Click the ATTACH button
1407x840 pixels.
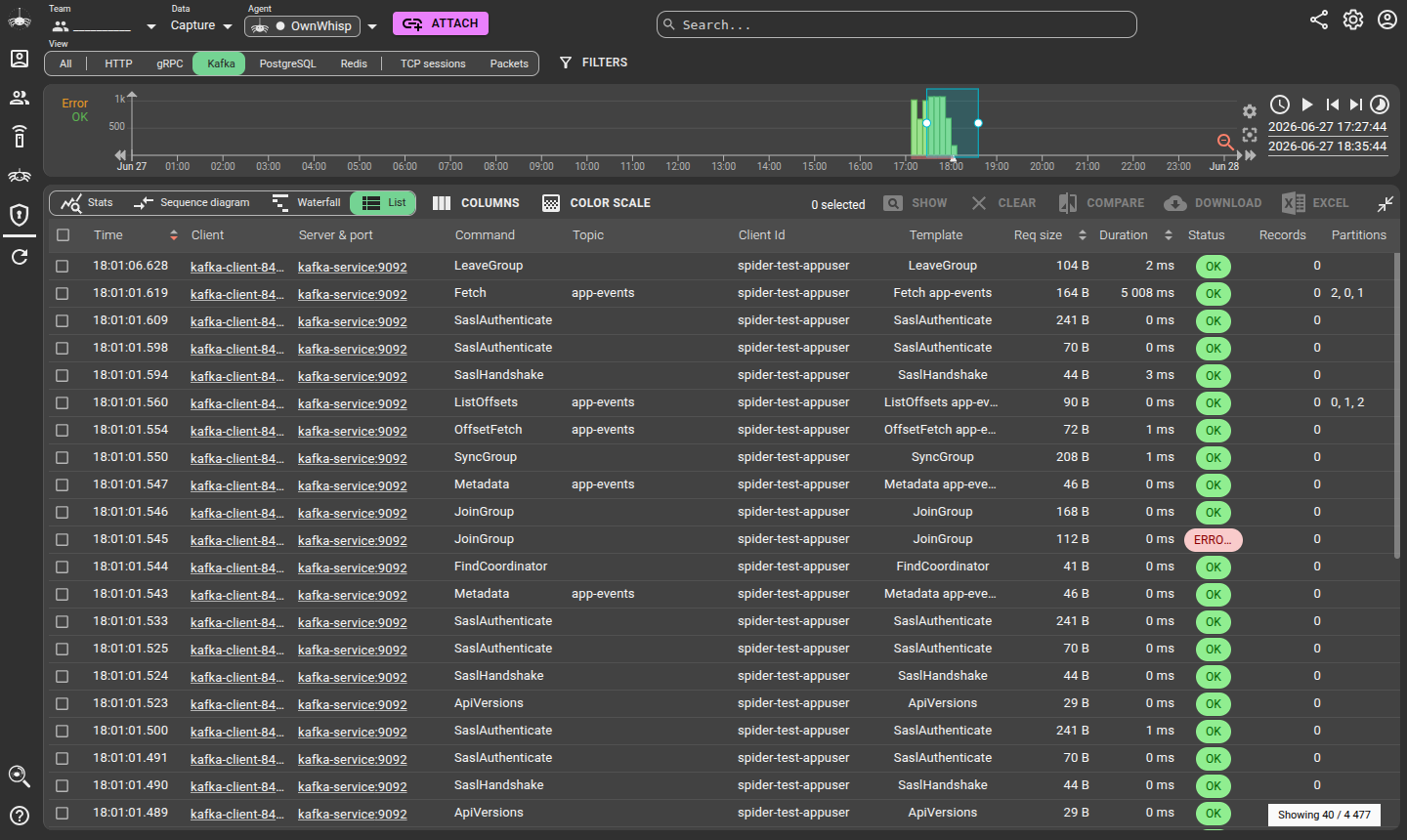tap(441, 23)
